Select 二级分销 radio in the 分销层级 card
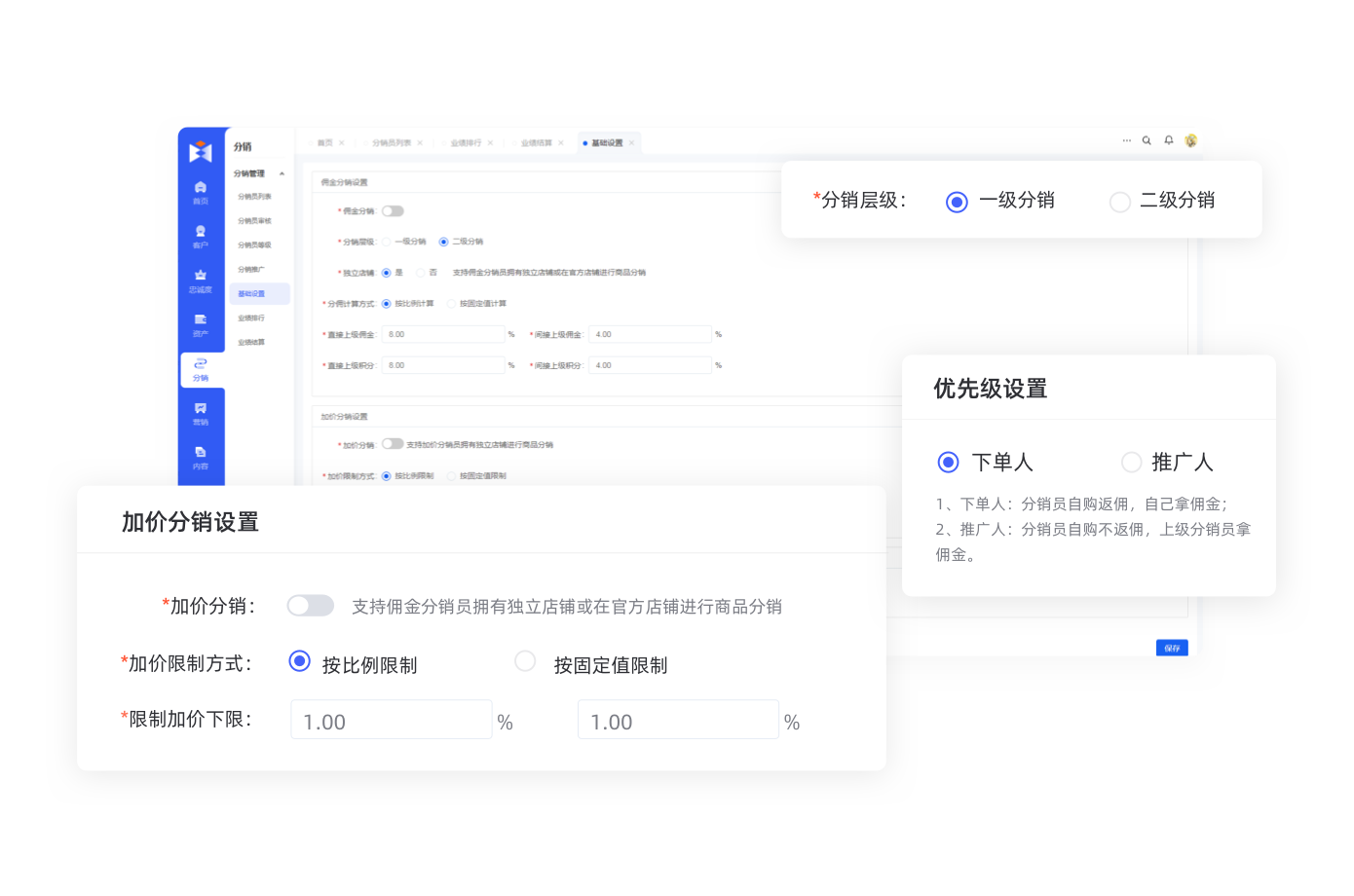 pos(1120,202)
